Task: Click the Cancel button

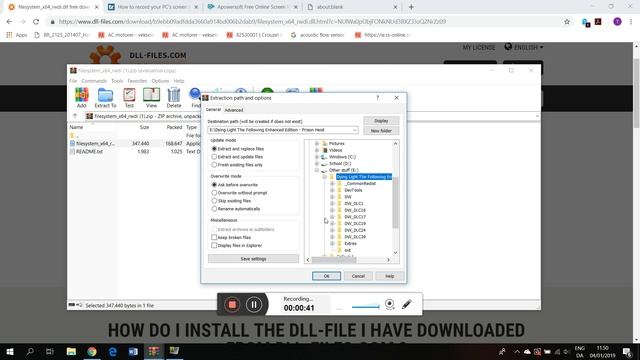Action: pyautogui.click(x=358, y=276)
